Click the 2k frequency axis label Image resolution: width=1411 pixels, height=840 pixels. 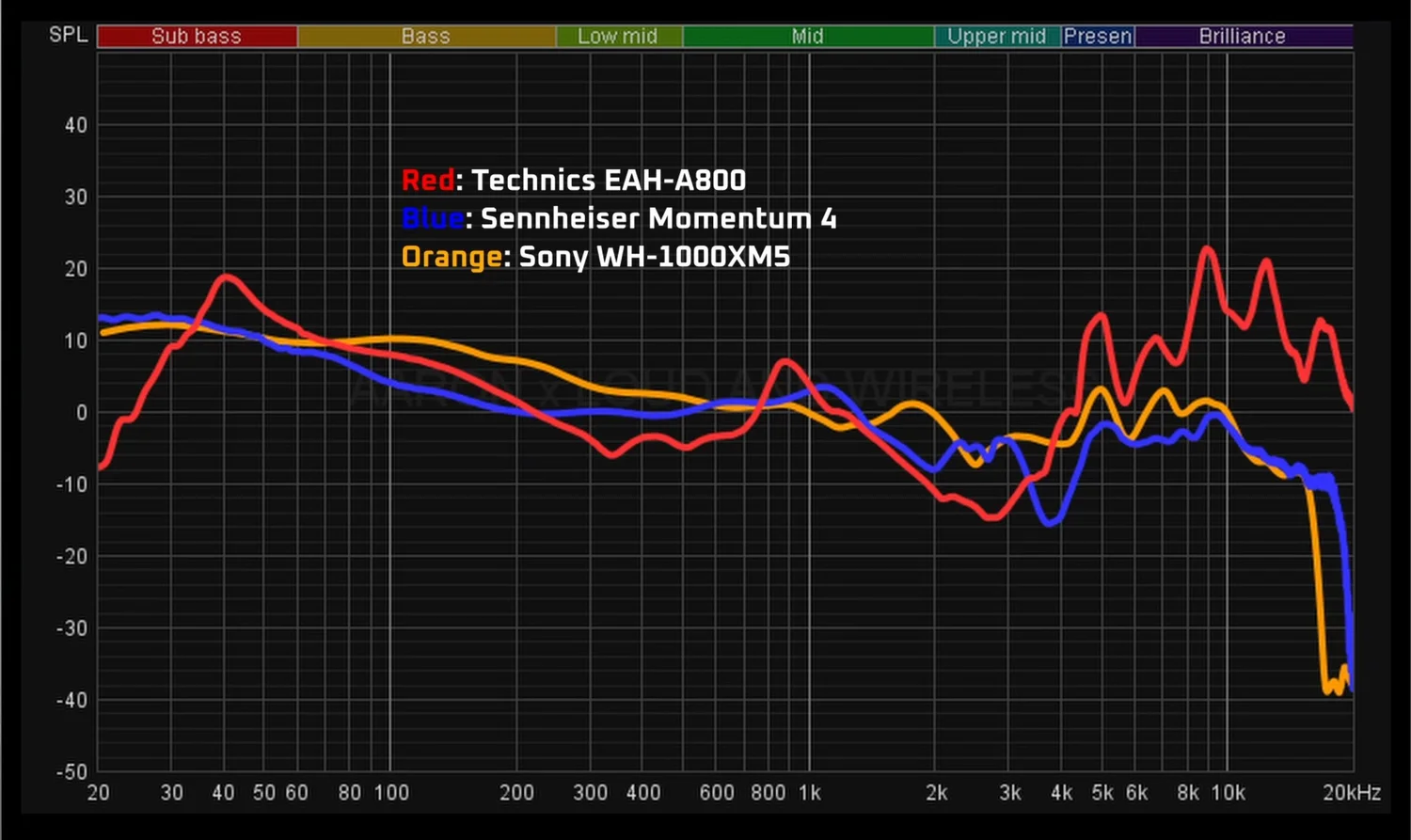[936, 793]
